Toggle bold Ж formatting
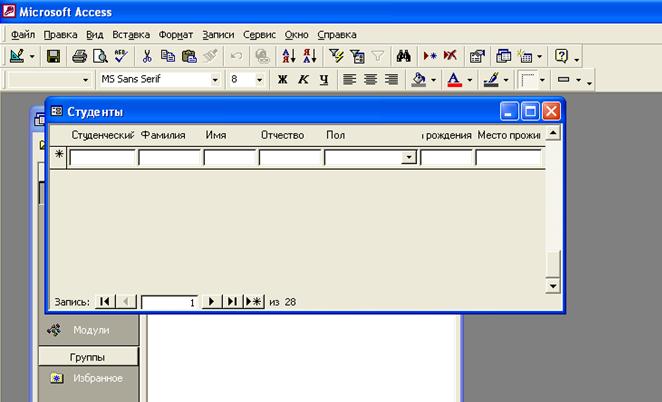The image size is (662, 402). [x=282, y=79]
